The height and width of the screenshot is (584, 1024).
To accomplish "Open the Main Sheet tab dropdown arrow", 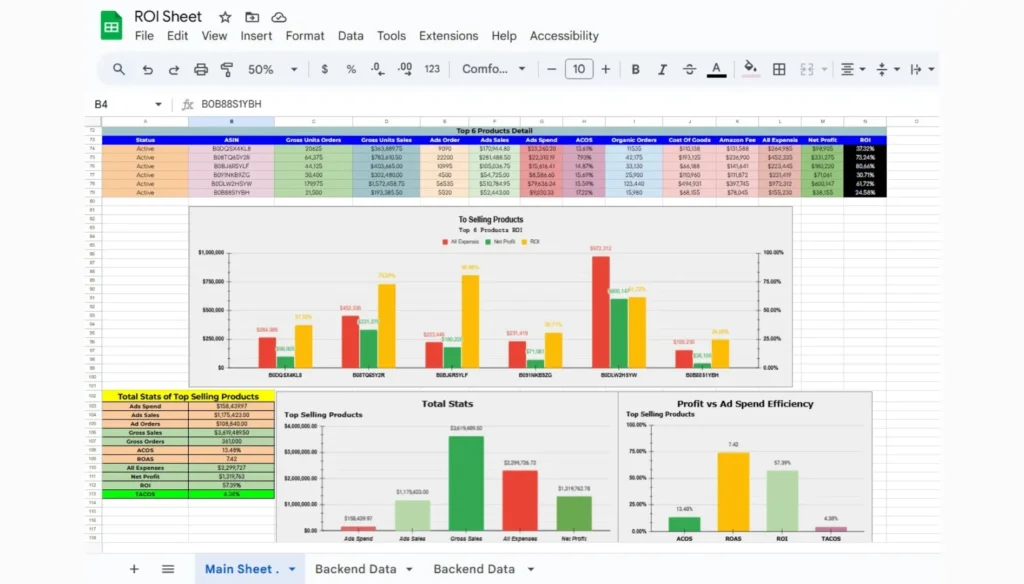I will pos(292,569).
